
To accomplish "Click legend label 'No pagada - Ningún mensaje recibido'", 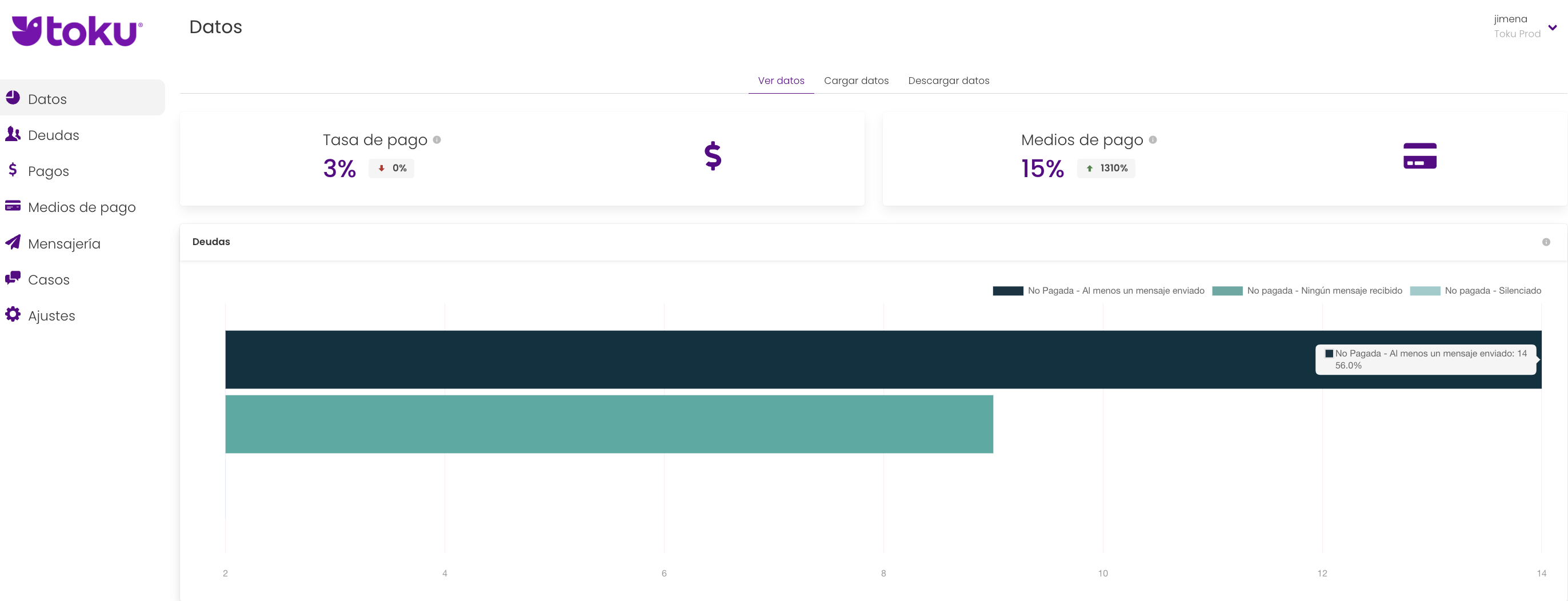I will pos(1325,291).
